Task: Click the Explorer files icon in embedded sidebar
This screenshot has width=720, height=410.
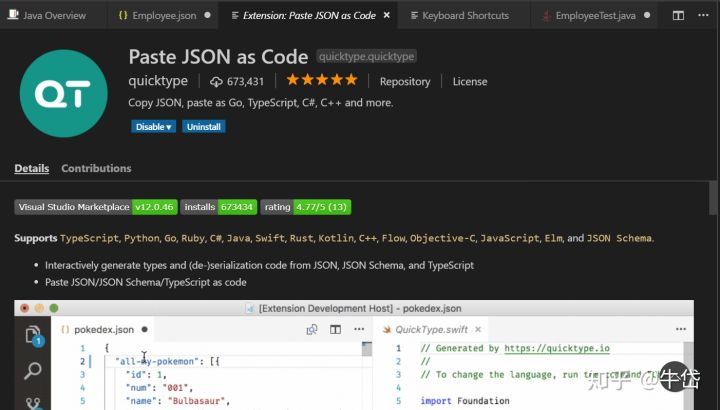Action: [34, 336]
